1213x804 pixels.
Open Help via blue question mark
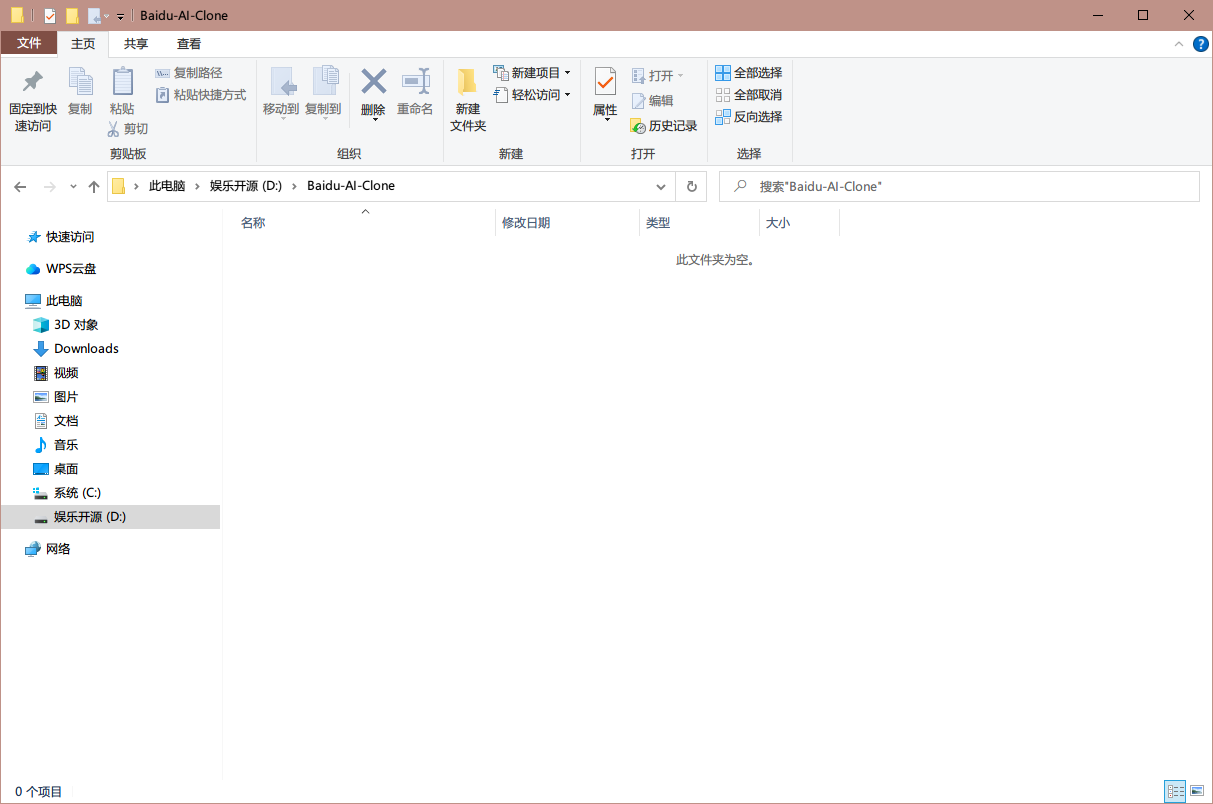pos(1201,44)
